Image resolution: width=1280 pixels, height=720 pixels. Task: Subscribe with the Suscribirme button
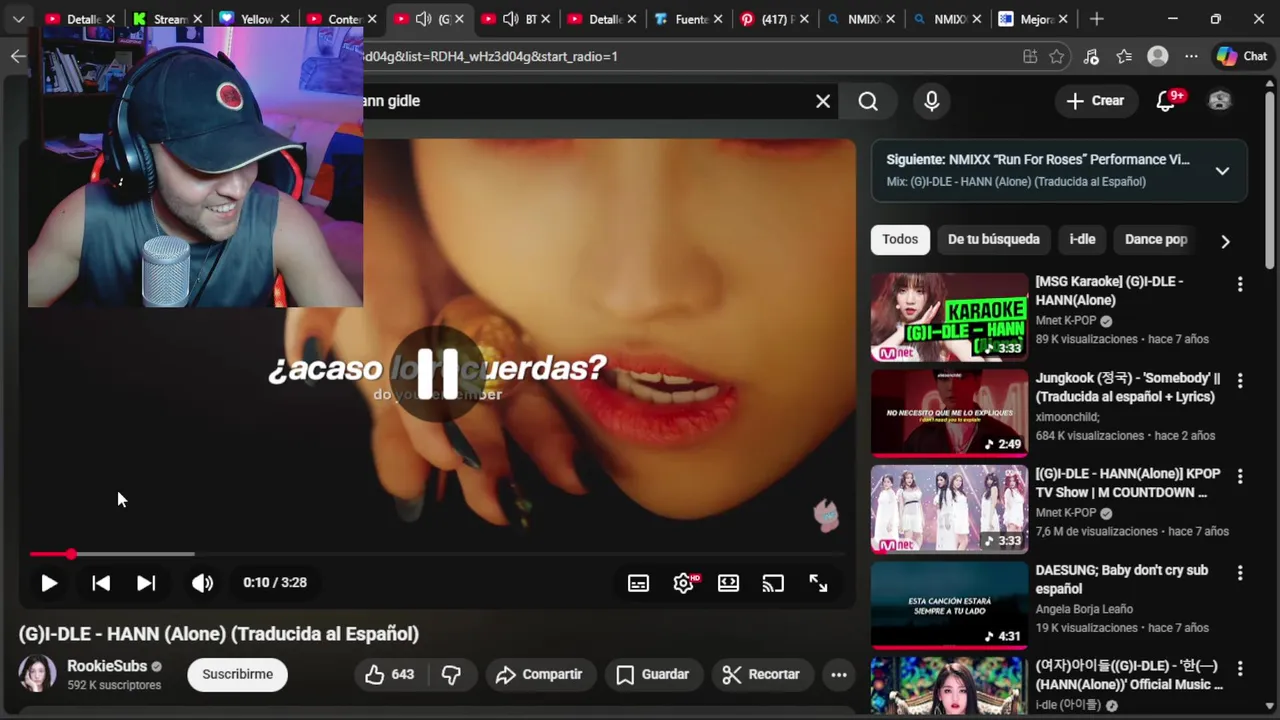point(237,675)
